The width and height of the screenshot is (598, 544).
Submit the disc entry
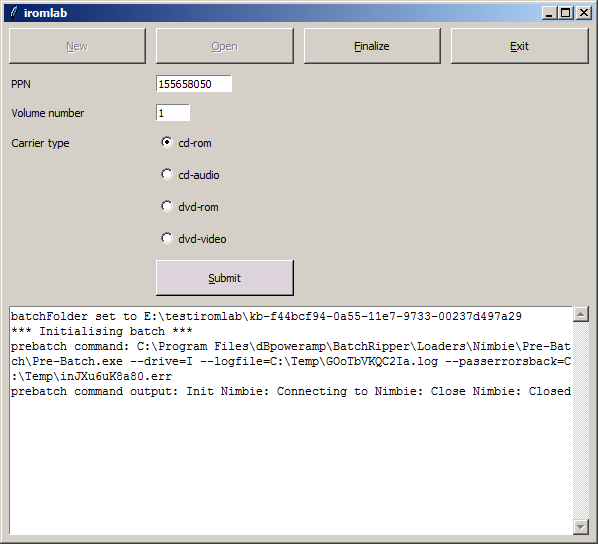[x=225, y=278]
